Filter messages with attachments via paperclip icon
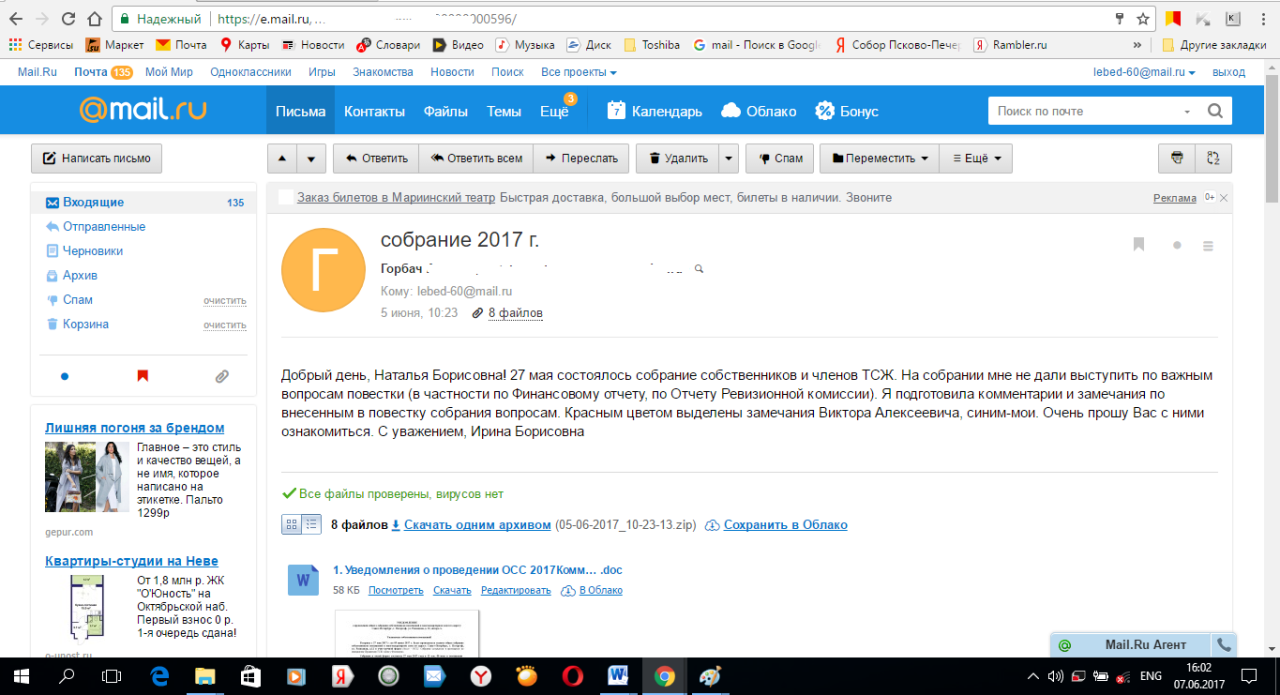 (x=222, y=377)
